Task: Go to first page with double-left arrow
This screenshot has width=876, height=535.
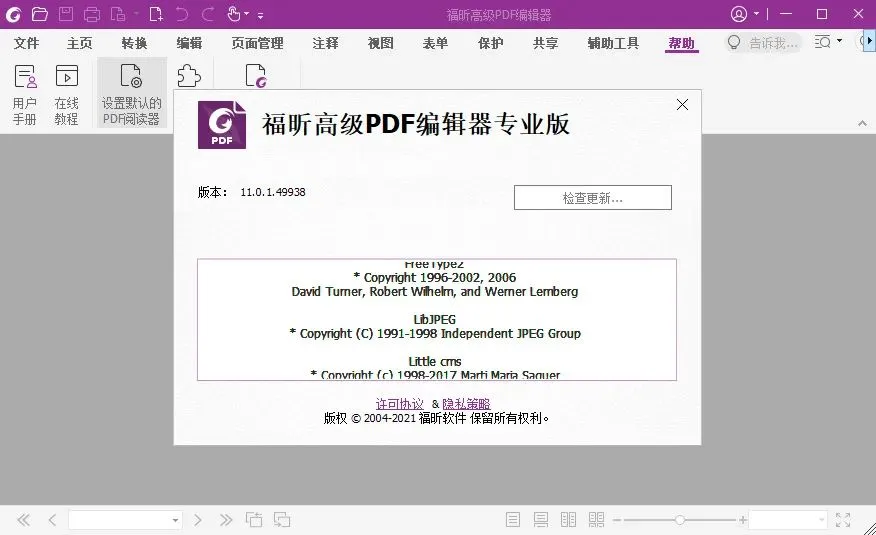Action: coord(23,520)
